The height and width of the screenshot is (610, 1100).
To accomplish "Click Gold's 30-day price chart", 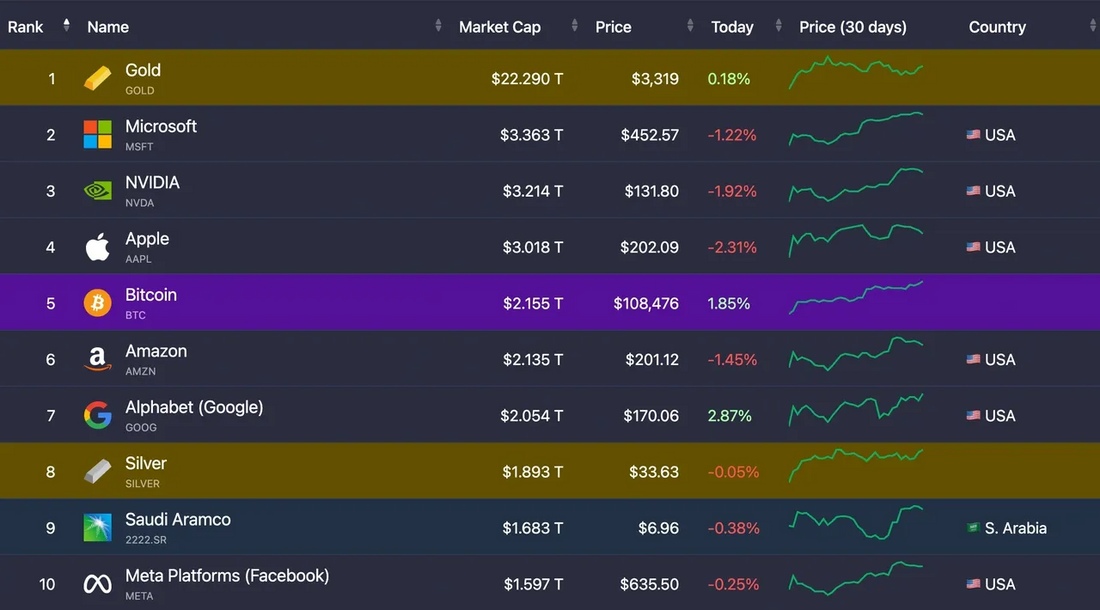I will coord(856,73).
